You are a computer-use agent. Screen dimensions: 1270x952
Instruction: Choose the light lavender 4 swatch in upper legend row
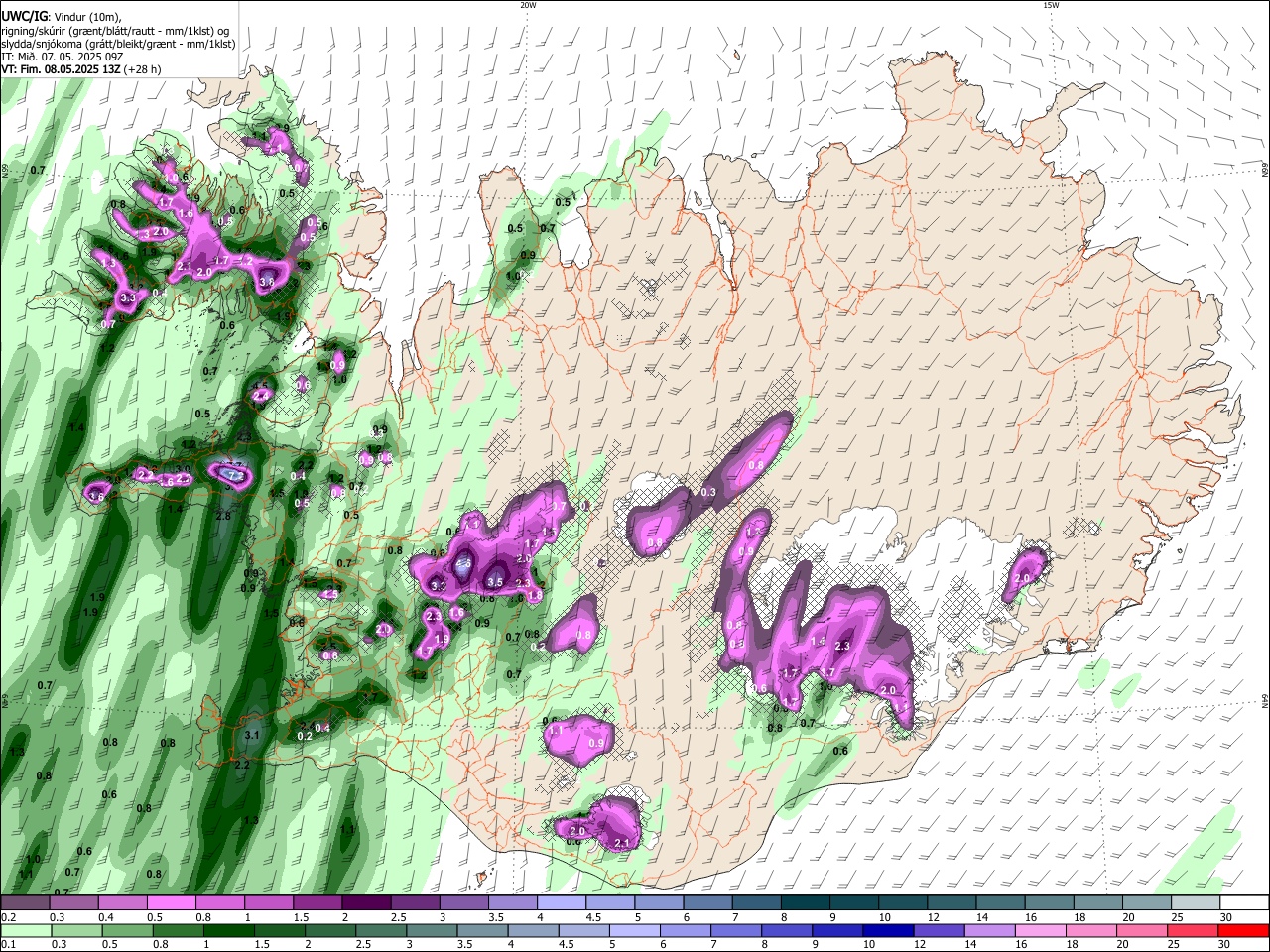click(561, 903)
